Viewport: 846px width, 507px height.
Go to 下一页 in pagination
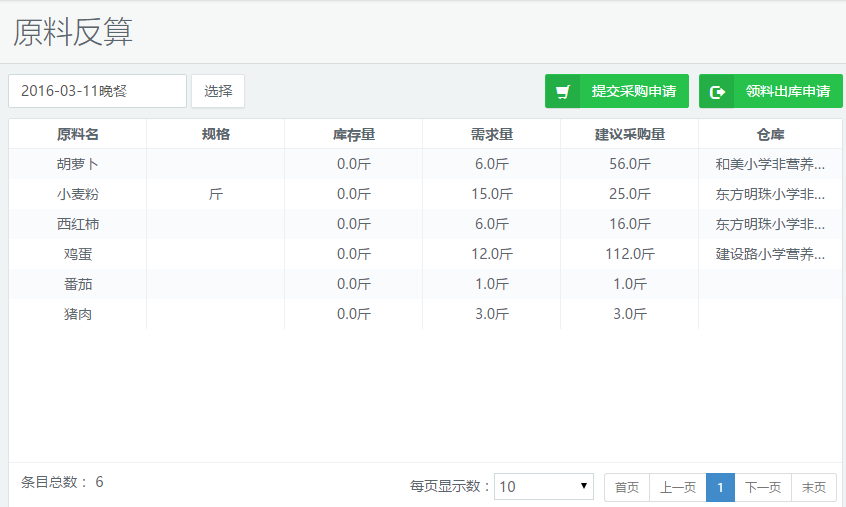tap(763, 487)
